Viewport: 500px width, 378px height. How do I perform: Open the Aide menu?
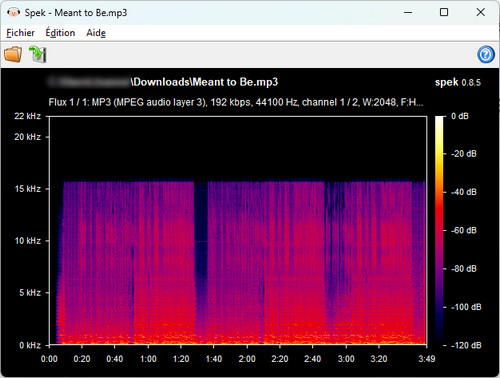pos(96,33)
